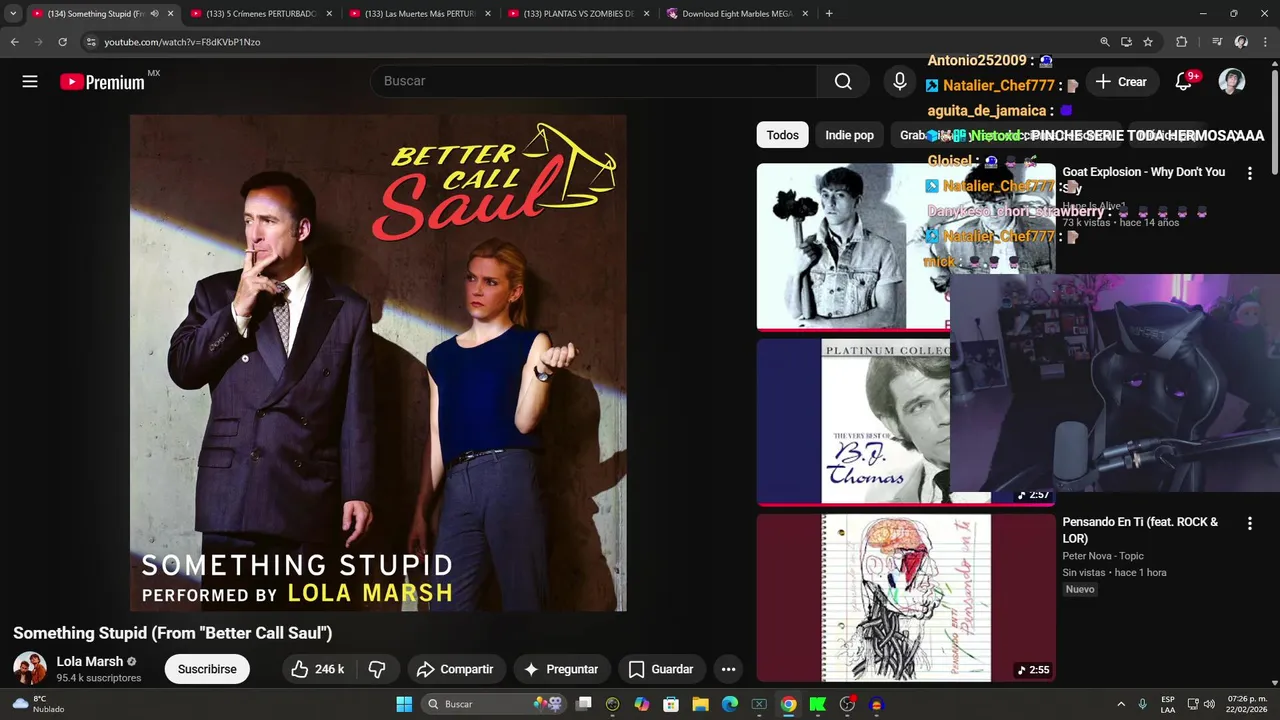Open the YouTube hamburger guide menu
This screenshot has width=1280, height=720.
30,82
